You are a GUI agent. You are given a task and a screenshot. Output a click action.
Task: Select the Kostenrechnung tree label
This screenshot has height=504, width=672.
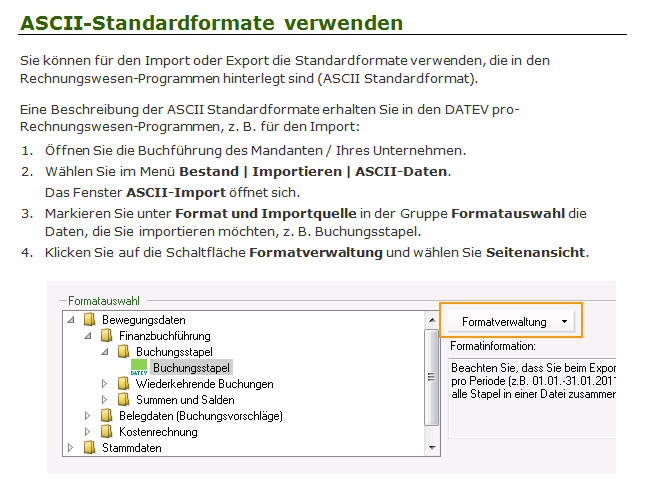[x=158, y=432]
